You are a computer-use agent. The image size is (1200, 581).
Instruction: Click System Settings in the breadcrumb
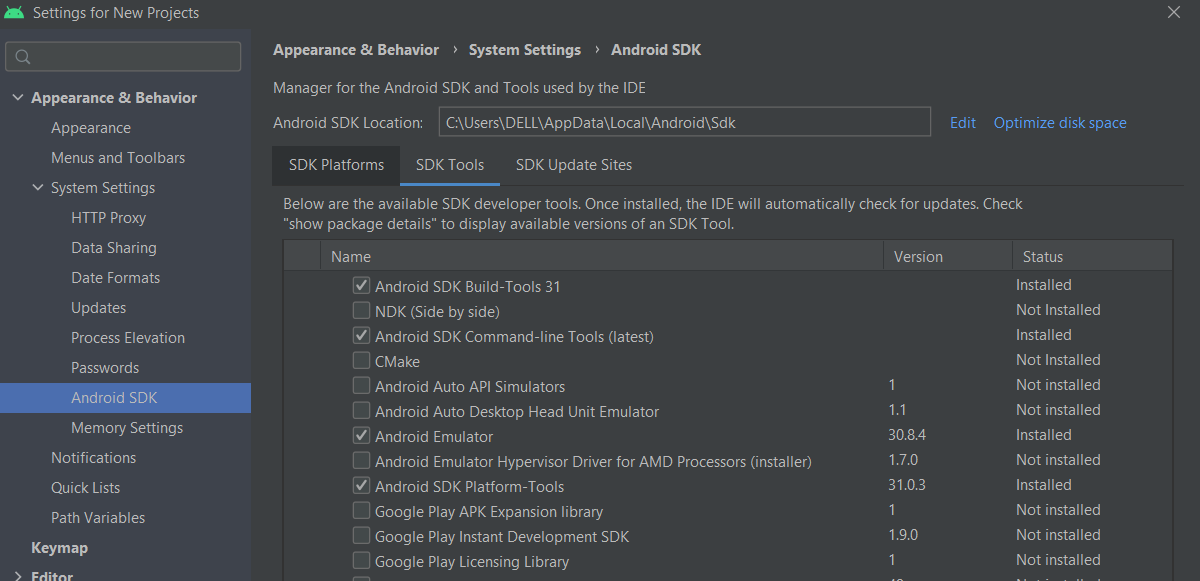(525, 50)
